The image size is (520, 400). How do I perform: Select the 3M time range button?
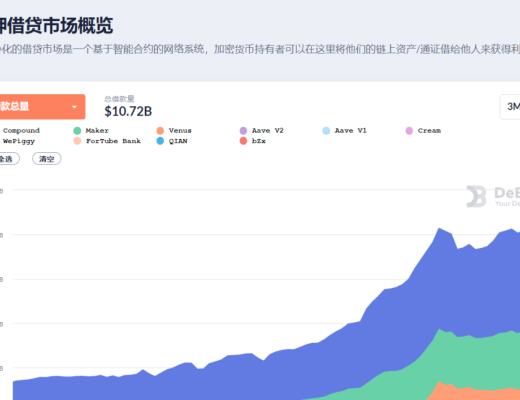[x=510, y=107]
